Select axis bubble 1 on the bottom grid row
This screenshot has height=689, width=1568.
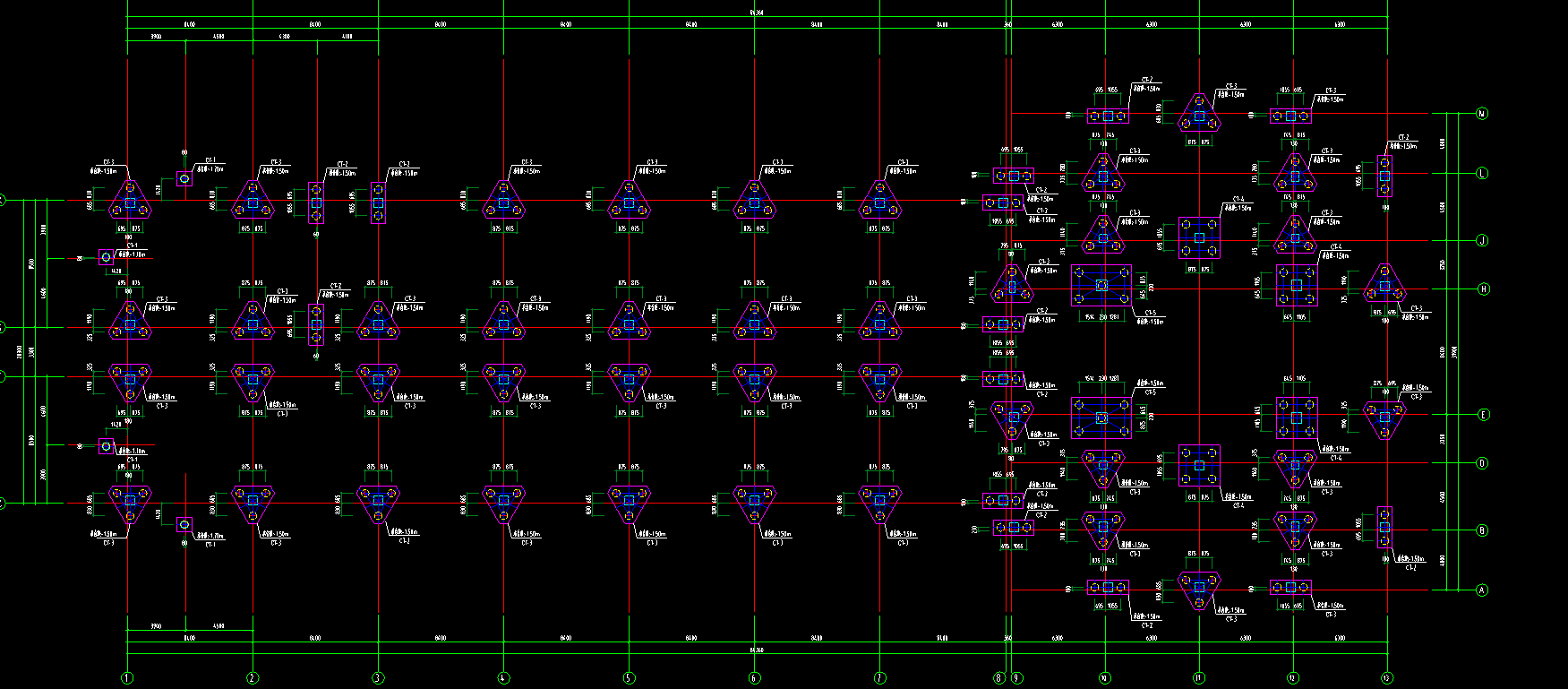coord(127,678)
